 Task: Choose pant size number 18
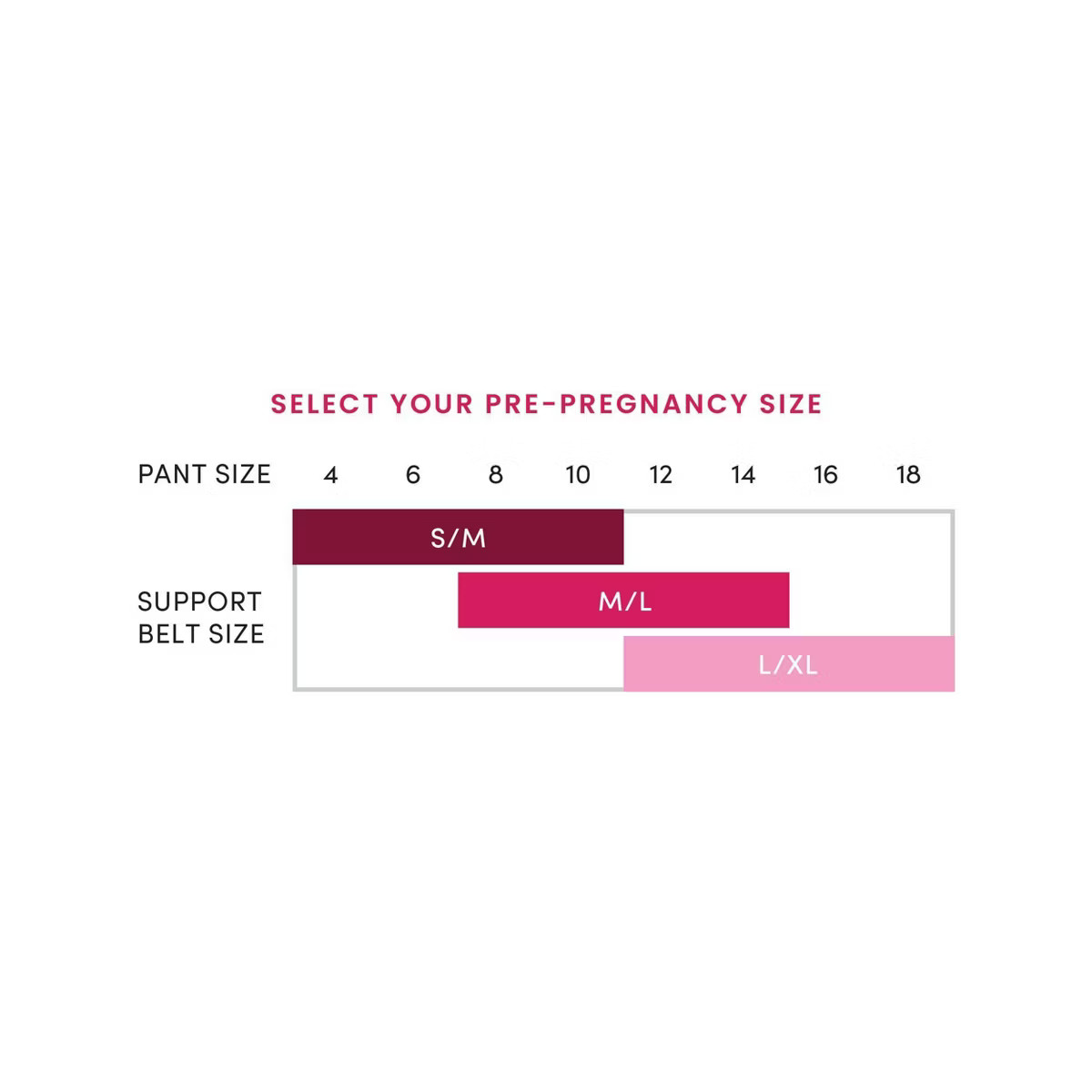coord(908,475)
